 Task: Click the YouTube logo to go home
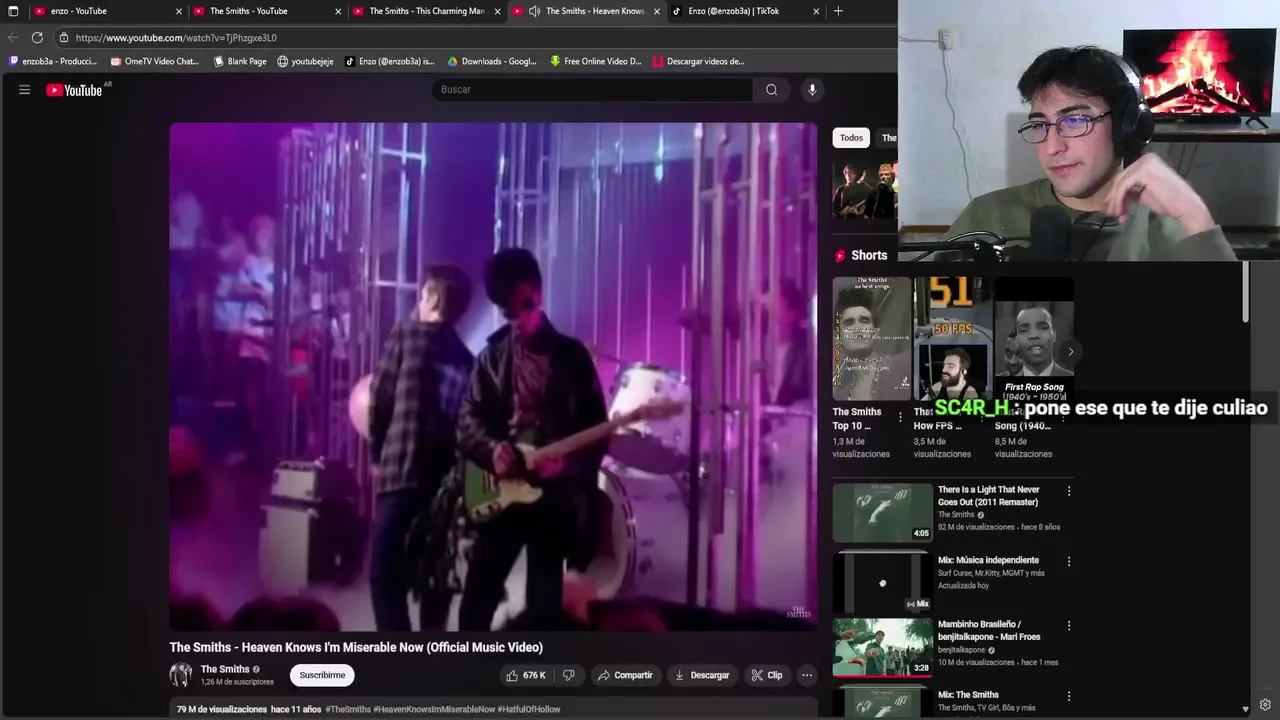74,90
